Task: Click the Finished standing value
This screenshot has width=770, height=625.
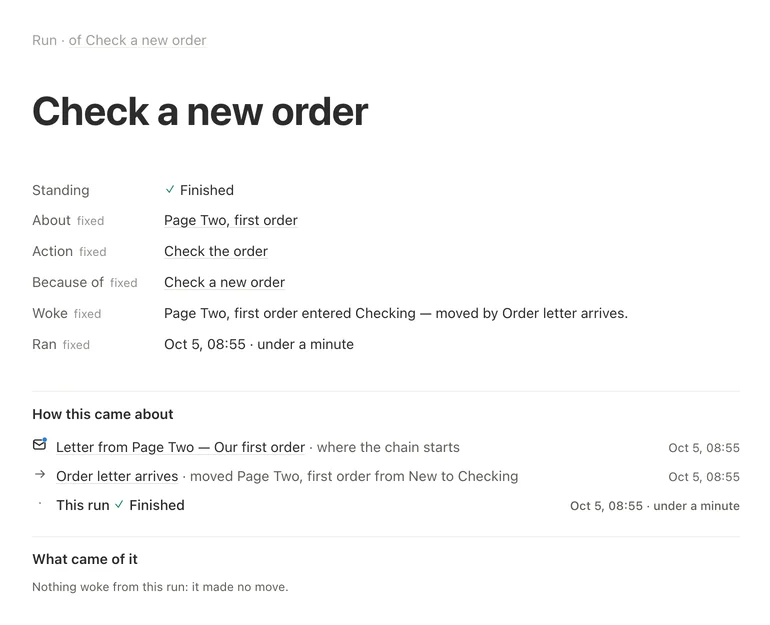Action: click(x=207, y=190)
